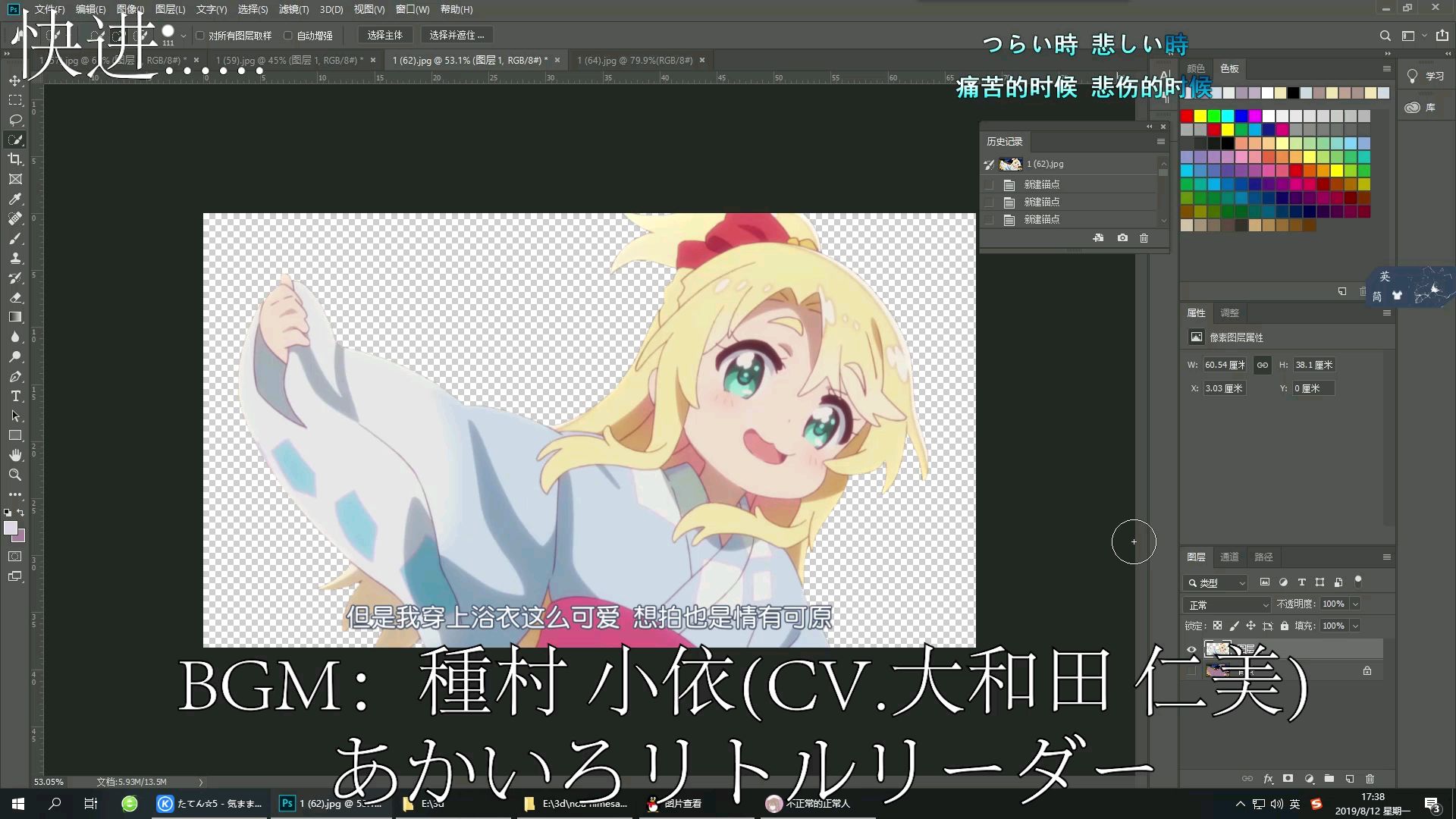Select the Gradient tool
The image size is (1456, 819).
tap(15, 317)
